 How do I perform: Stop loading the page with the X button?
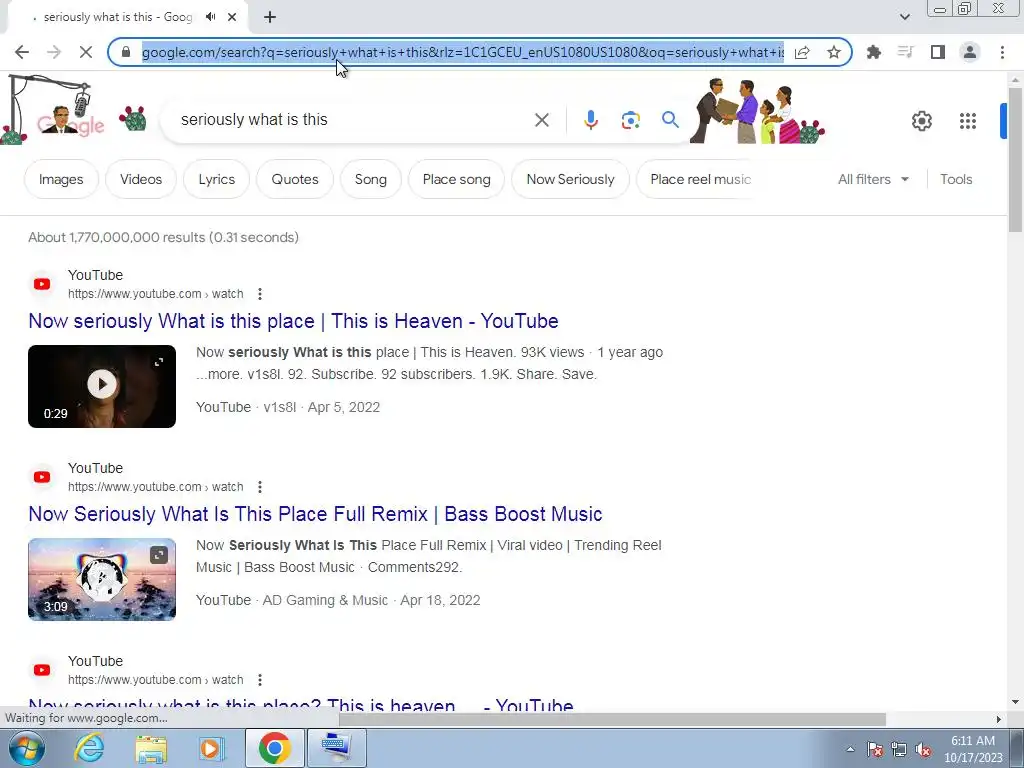point(86,52)
